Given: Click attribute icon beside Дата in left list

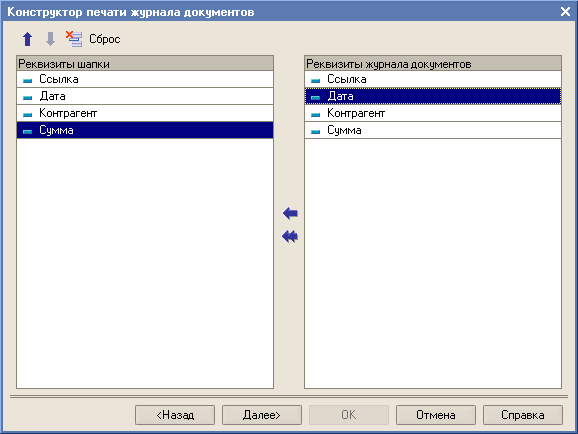Looking at the screenshot, I should point(28,97).
